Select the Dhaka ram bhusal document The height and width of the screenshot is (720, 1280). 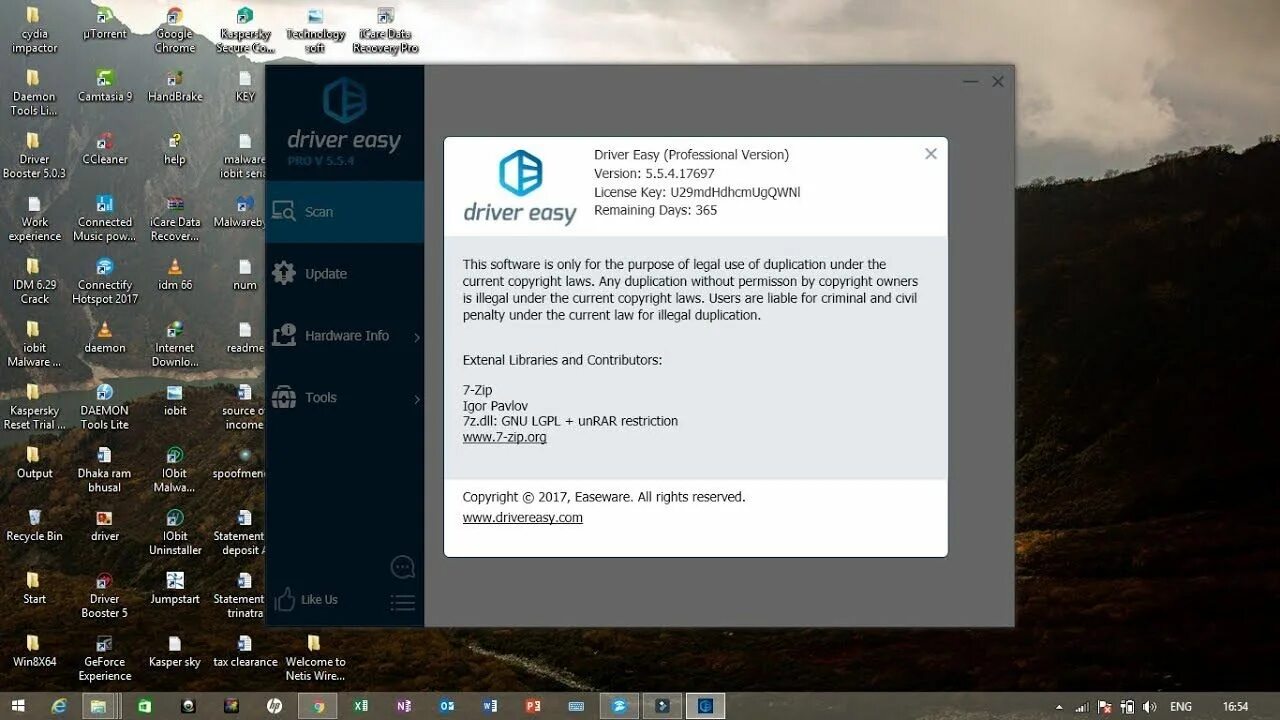[105, 469]
